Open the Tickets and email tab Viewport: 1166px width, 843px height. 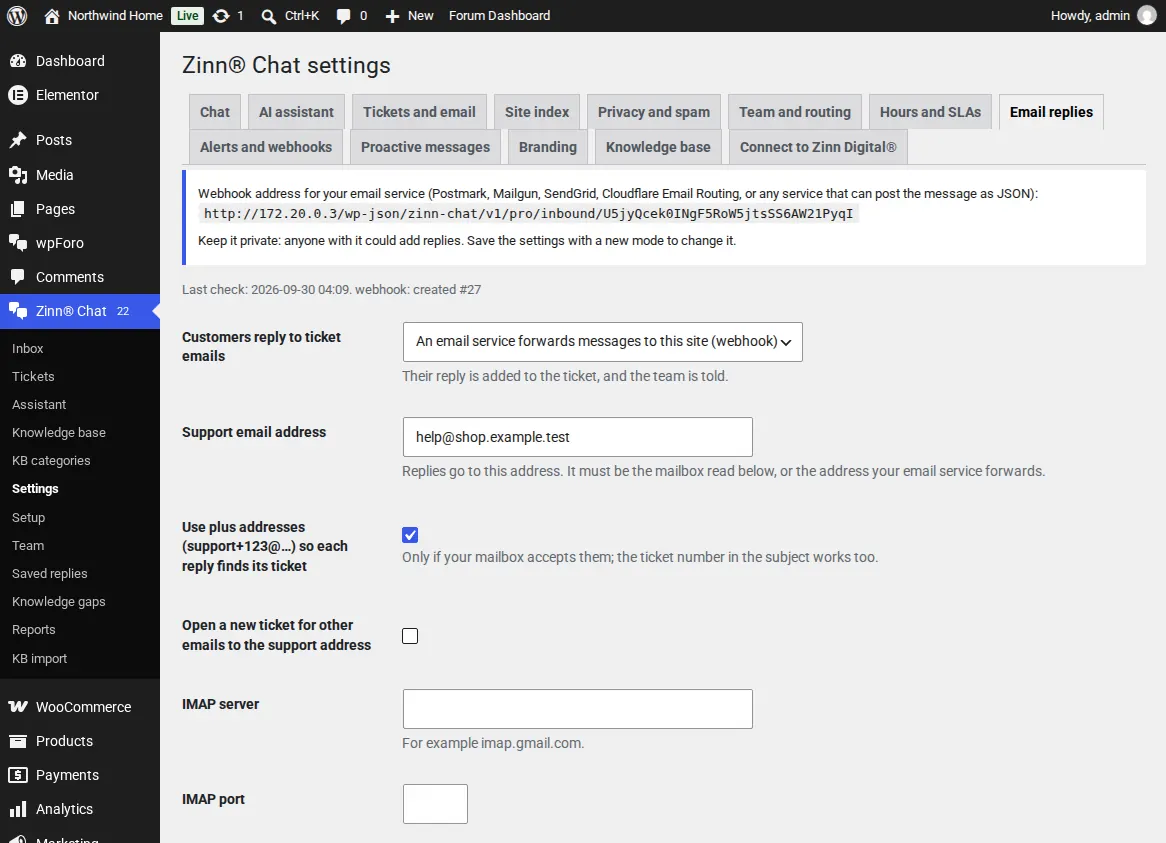pyautogui.click(x=419, y=112)
